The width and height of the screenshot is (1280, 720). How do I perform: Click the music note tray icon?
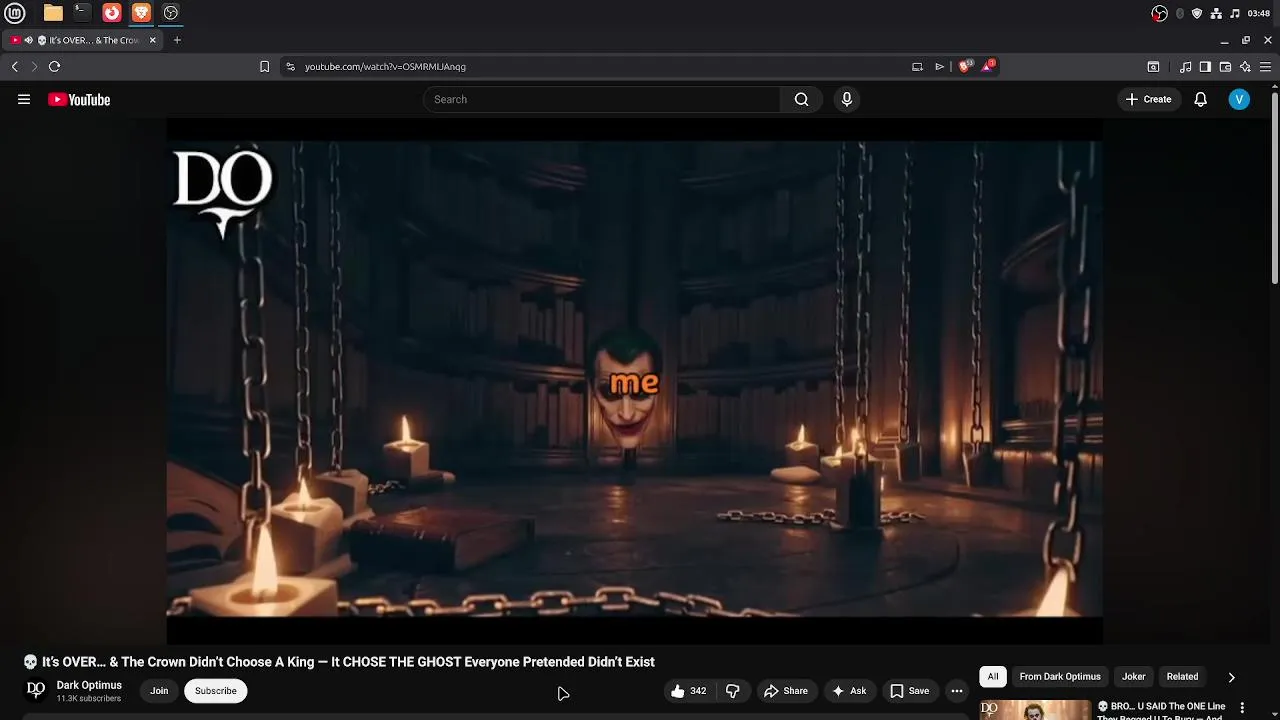(x=1235, y=13)
